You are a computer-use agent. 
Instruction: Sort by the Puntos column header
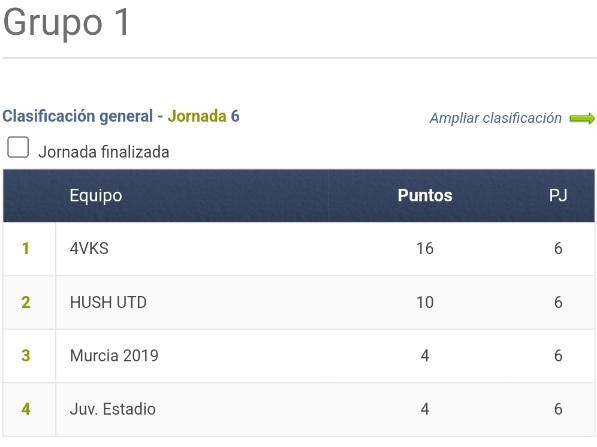(425, 195)
